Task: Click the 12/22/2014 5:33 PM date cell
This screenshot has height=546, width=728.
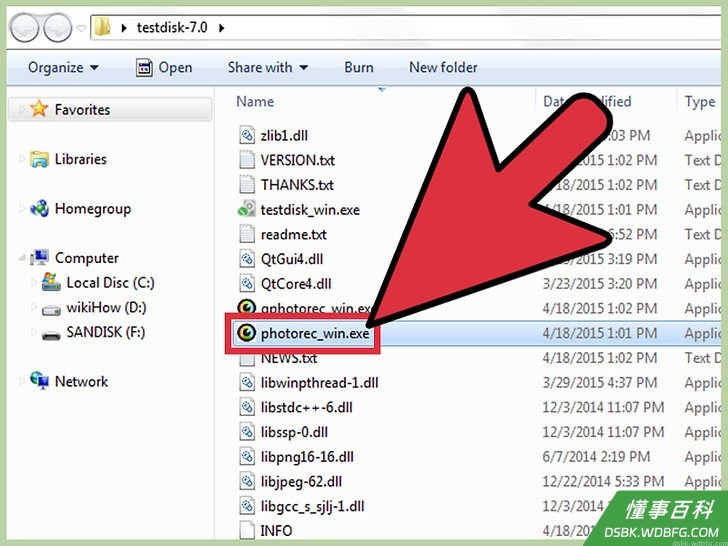Action: [604, 481]
